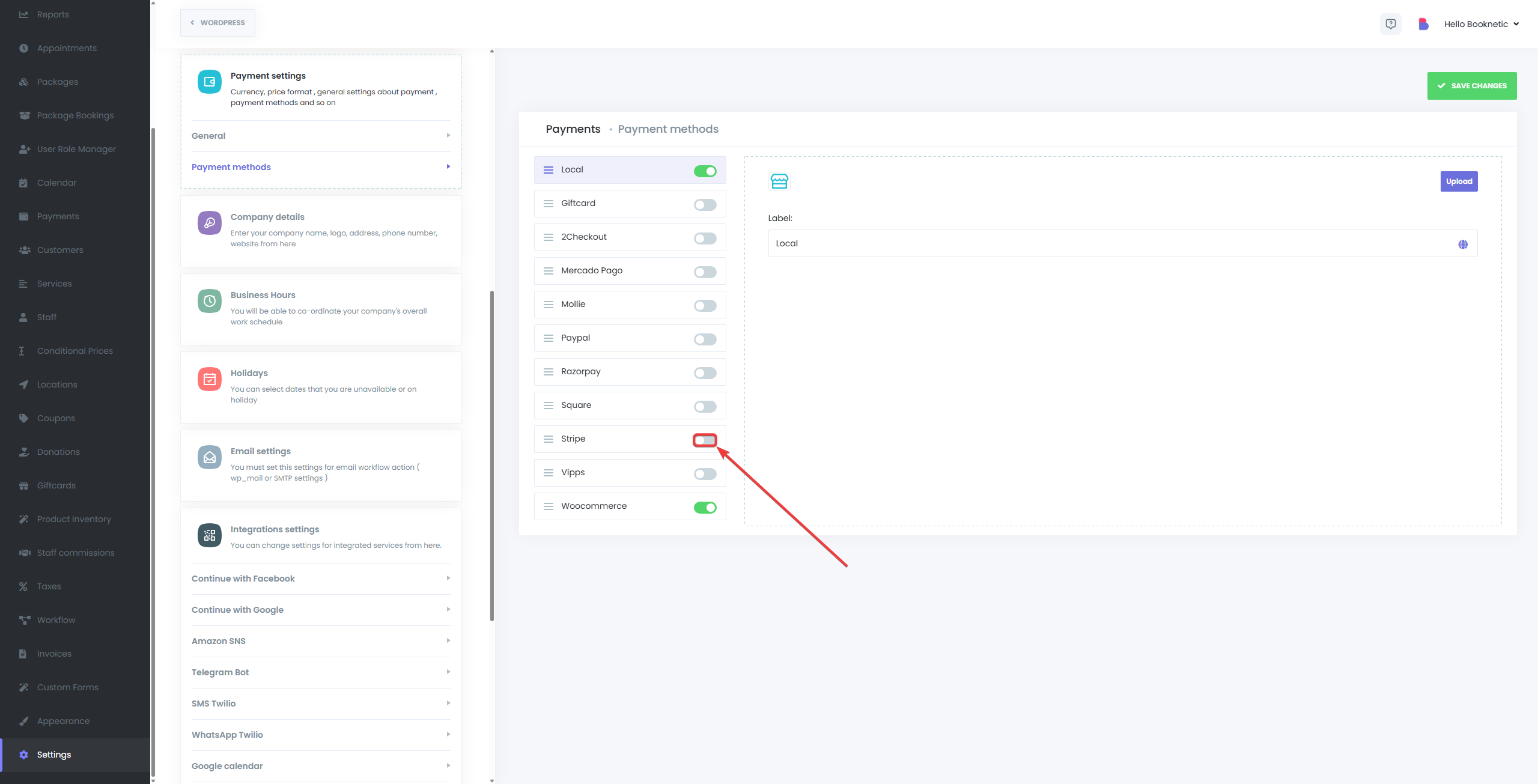Image resolution: width=1538 pixels, height=784 pixels.
Task: Enable the Paypal payment toggle
Action: pos(705,339)
